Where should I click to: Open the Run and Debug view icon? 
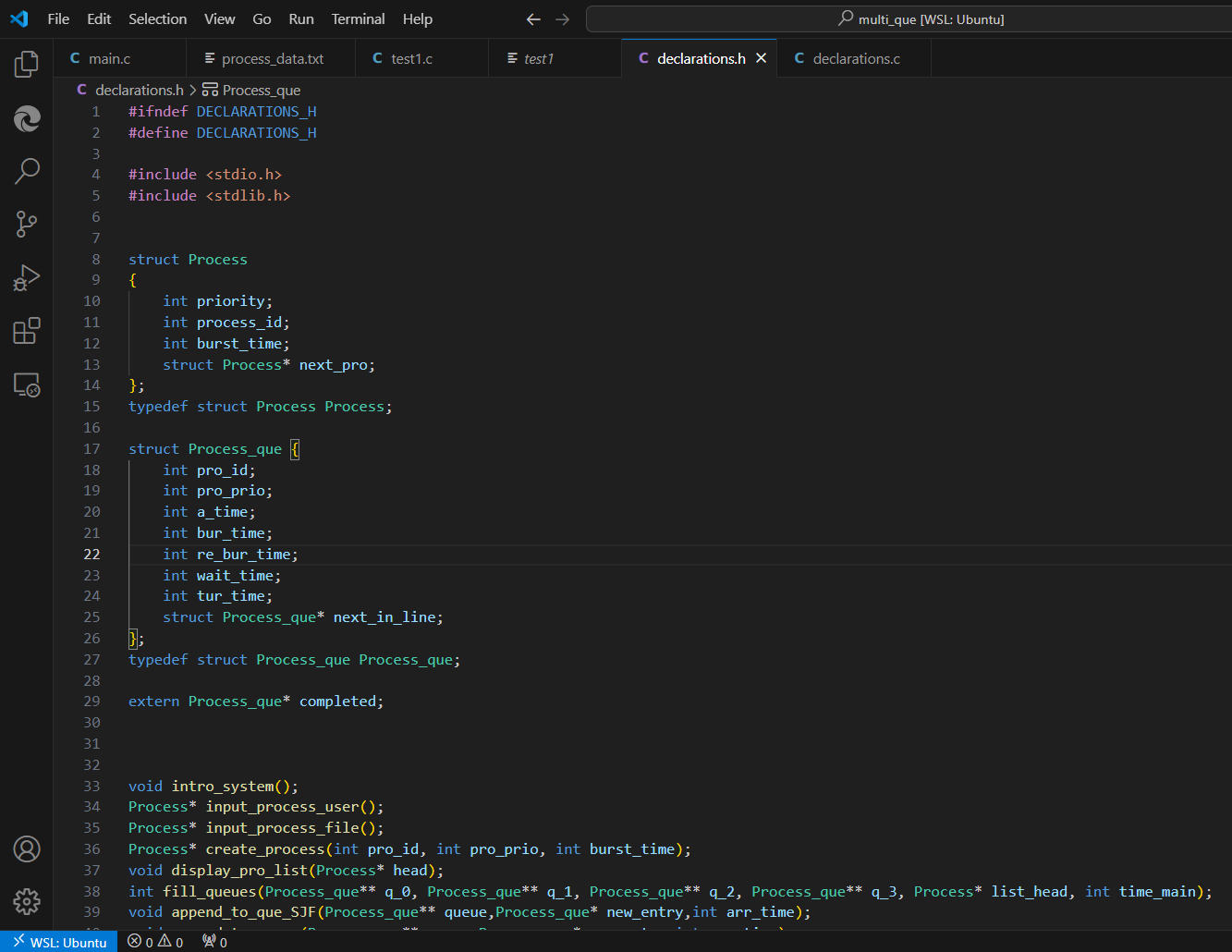coord(27,277)
